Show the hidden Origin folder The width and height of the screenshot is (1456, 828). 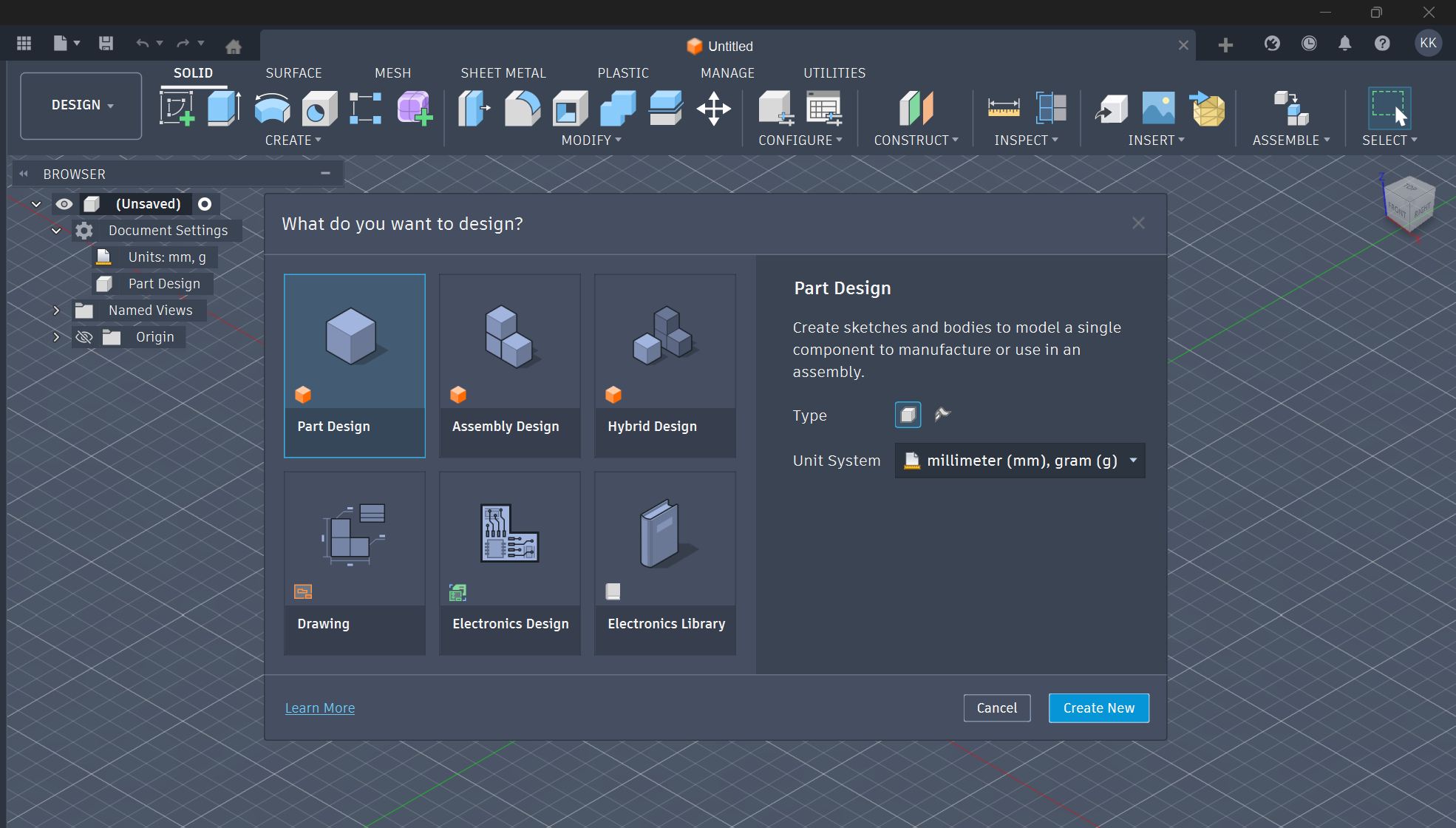(84, 337)
